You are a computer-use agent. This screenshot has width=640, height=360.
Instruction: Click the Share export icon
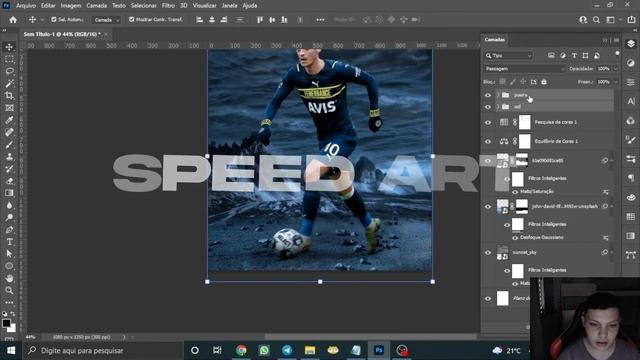(631, 20)
